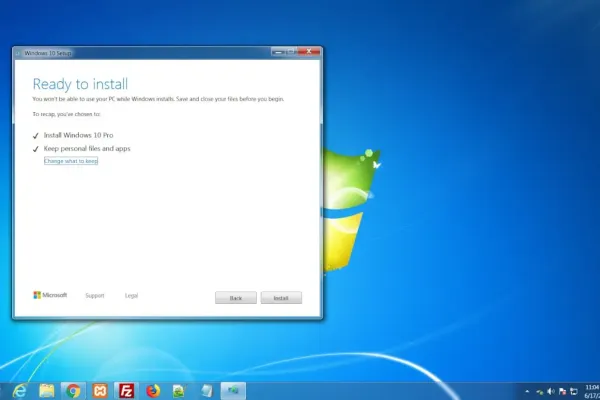Go back with the Back button

236,298
